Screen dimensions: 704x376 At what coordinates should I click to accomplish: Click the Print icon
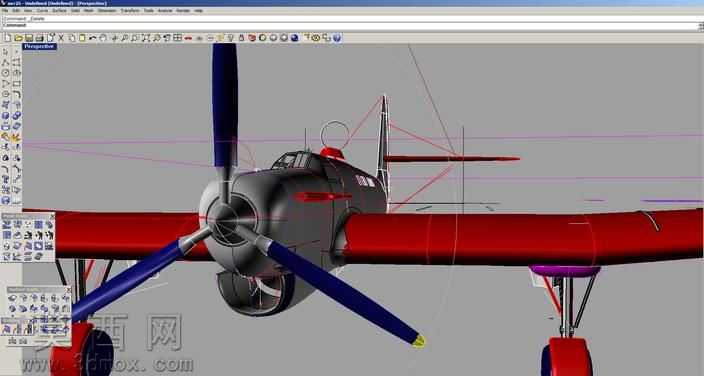(x=40, y=38)
